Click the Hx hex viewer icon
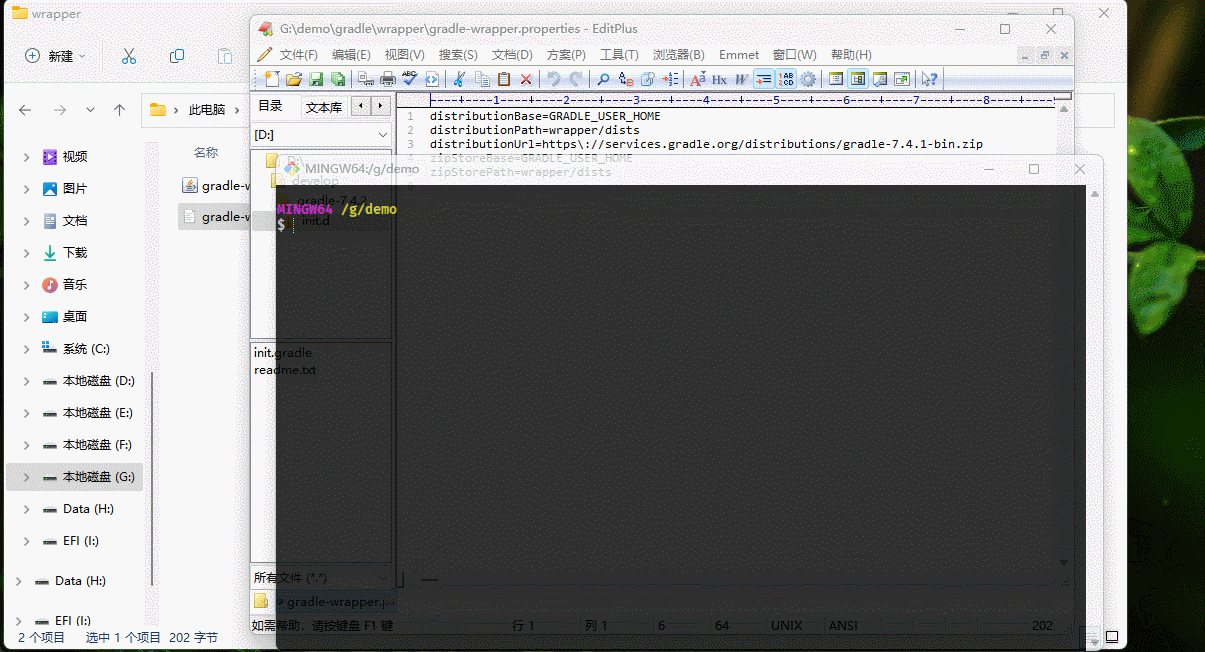1205x652 pixels. tap(719, 79)
